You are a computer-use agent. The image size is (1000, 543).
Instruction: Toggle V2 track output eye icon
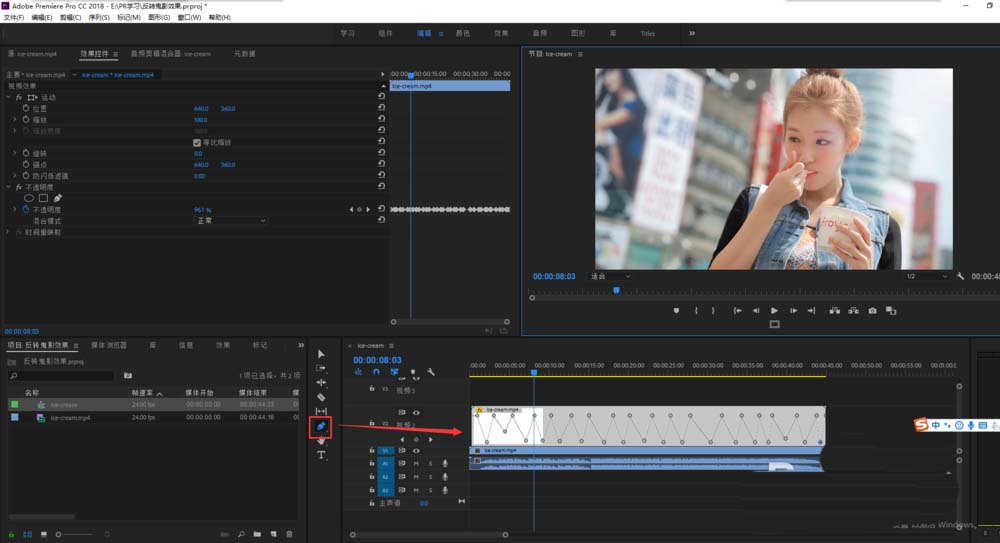[x=416, y=413]
